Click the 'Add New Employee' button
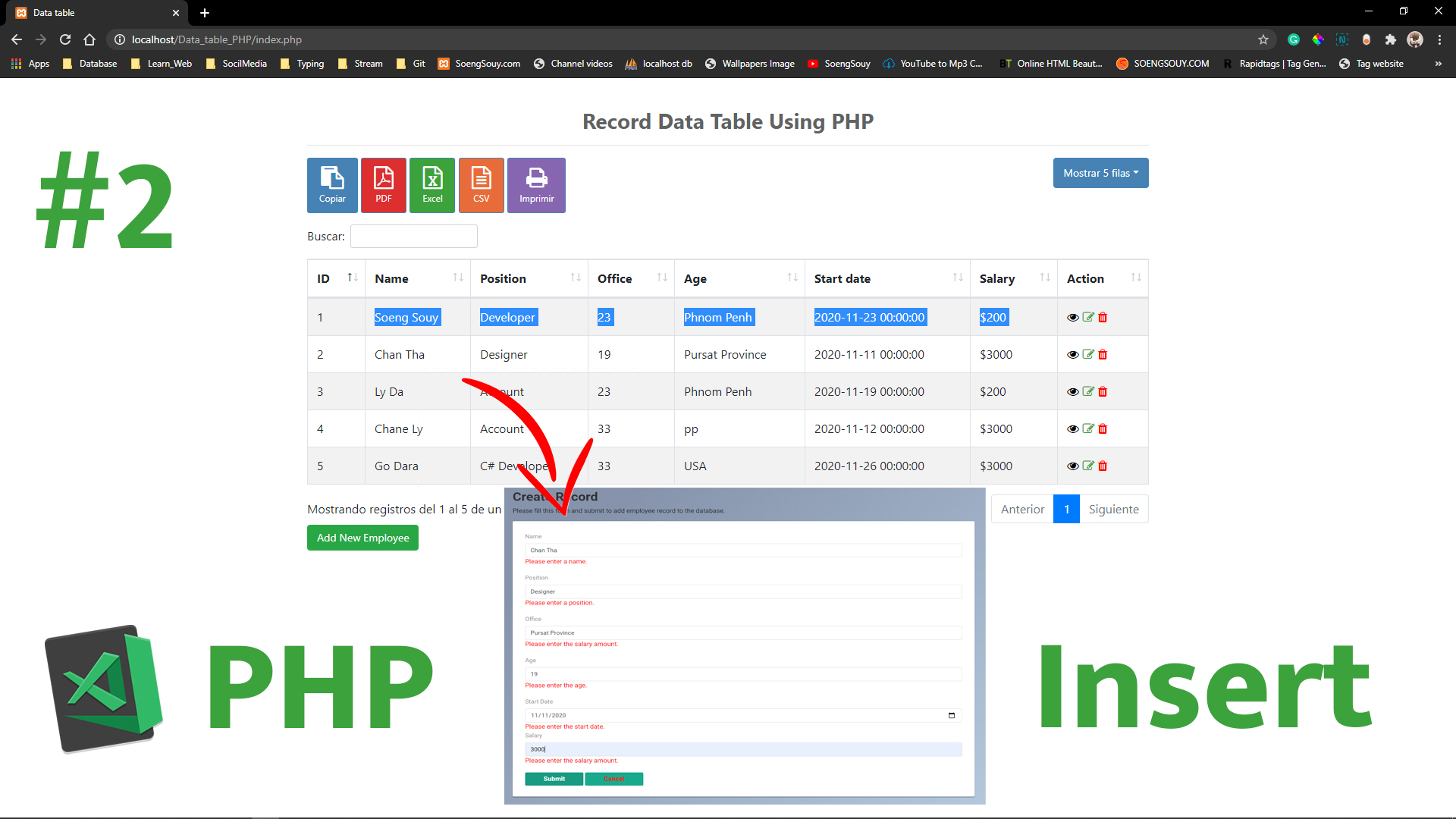1456x819 pixels. [362, 537]
